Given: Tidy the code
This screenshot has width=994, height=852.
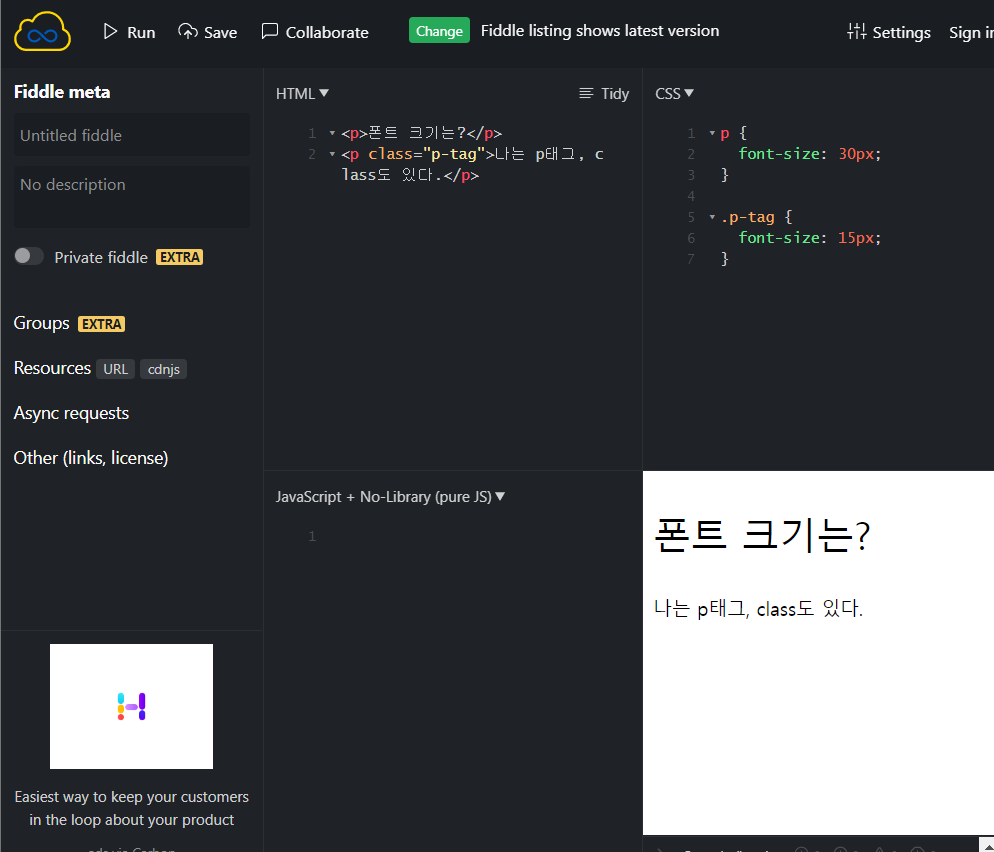Looking at the screenshot, I should pos(604,94).
